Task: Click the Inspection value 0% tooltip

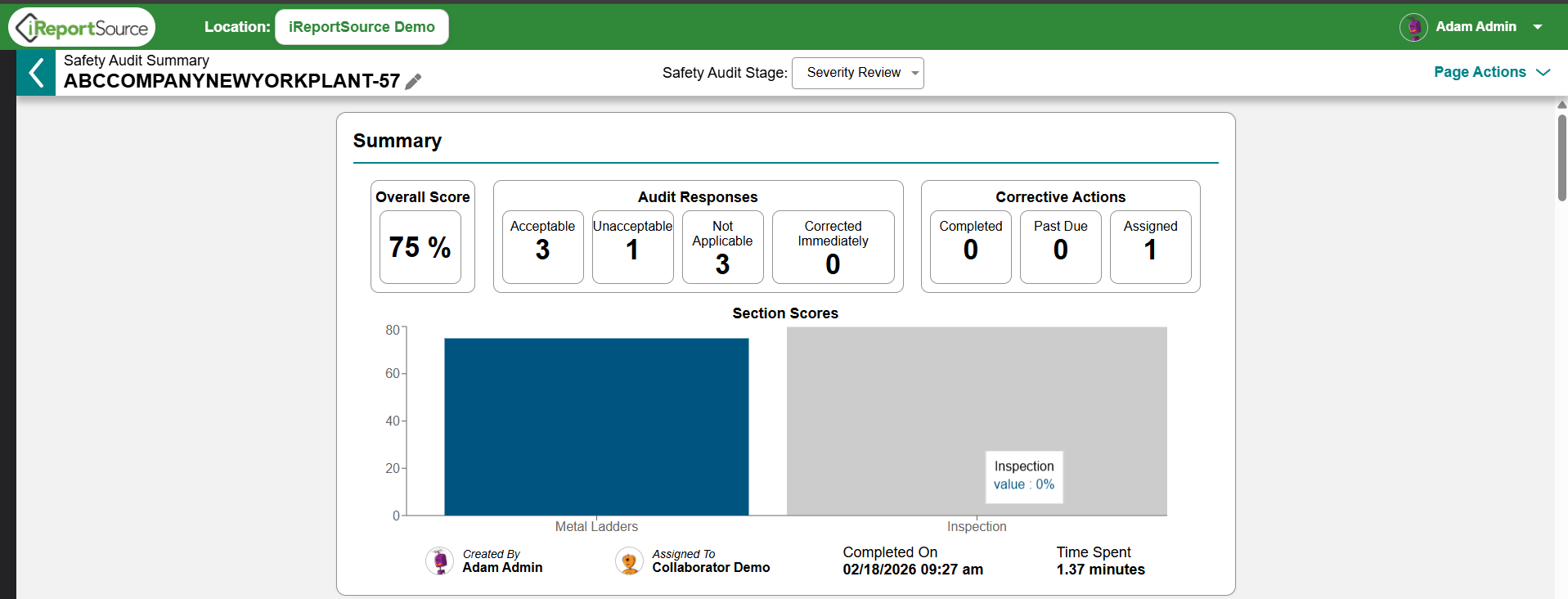Action: pos(1024,476)
